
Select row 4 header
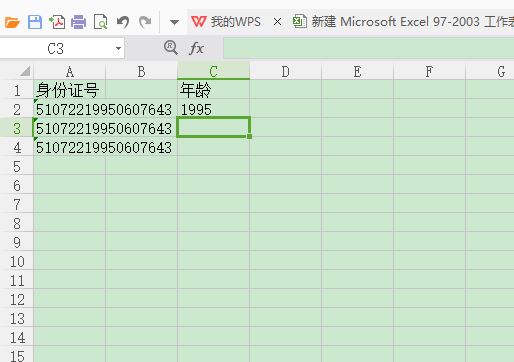pyautogui.click(x=17, y=147)
